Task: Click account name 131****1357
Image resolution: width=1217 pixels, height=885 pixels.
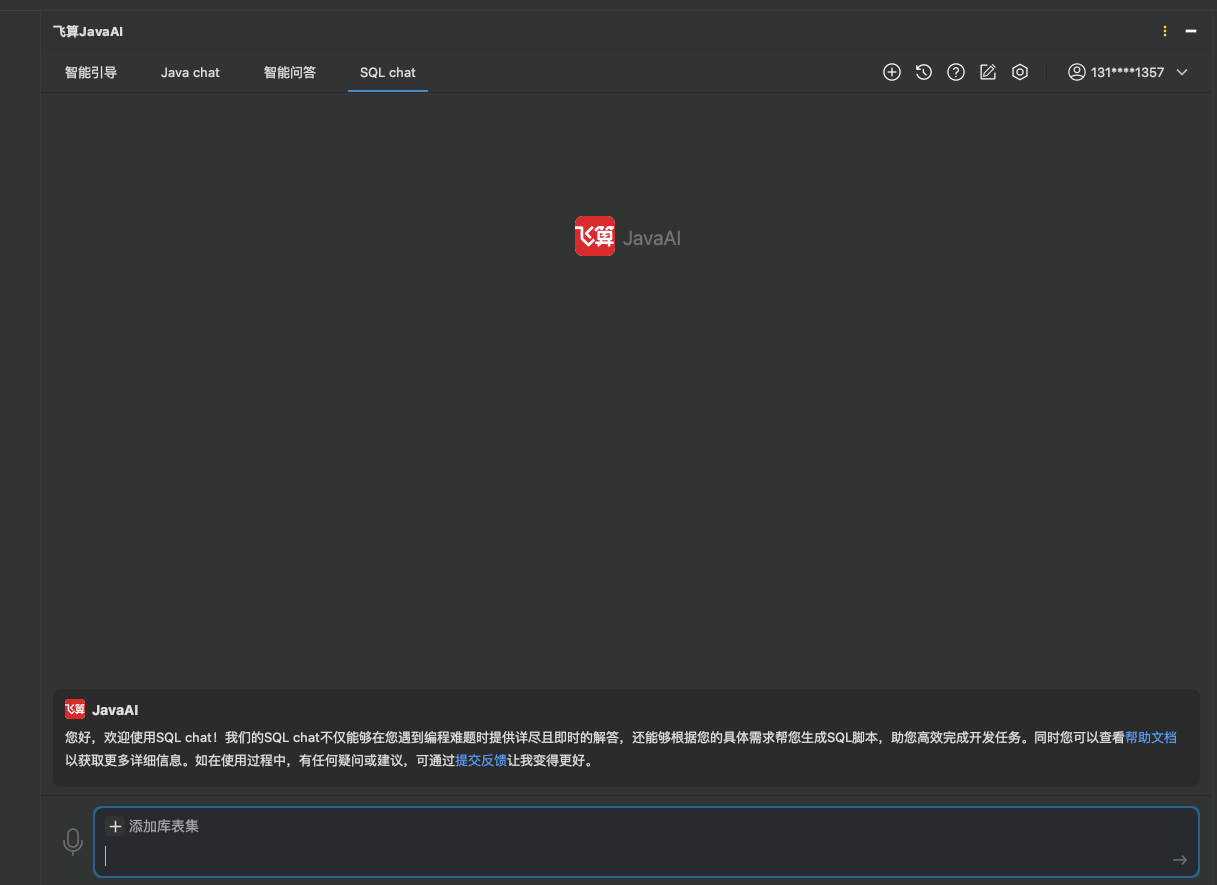Action: (1128, 72)
